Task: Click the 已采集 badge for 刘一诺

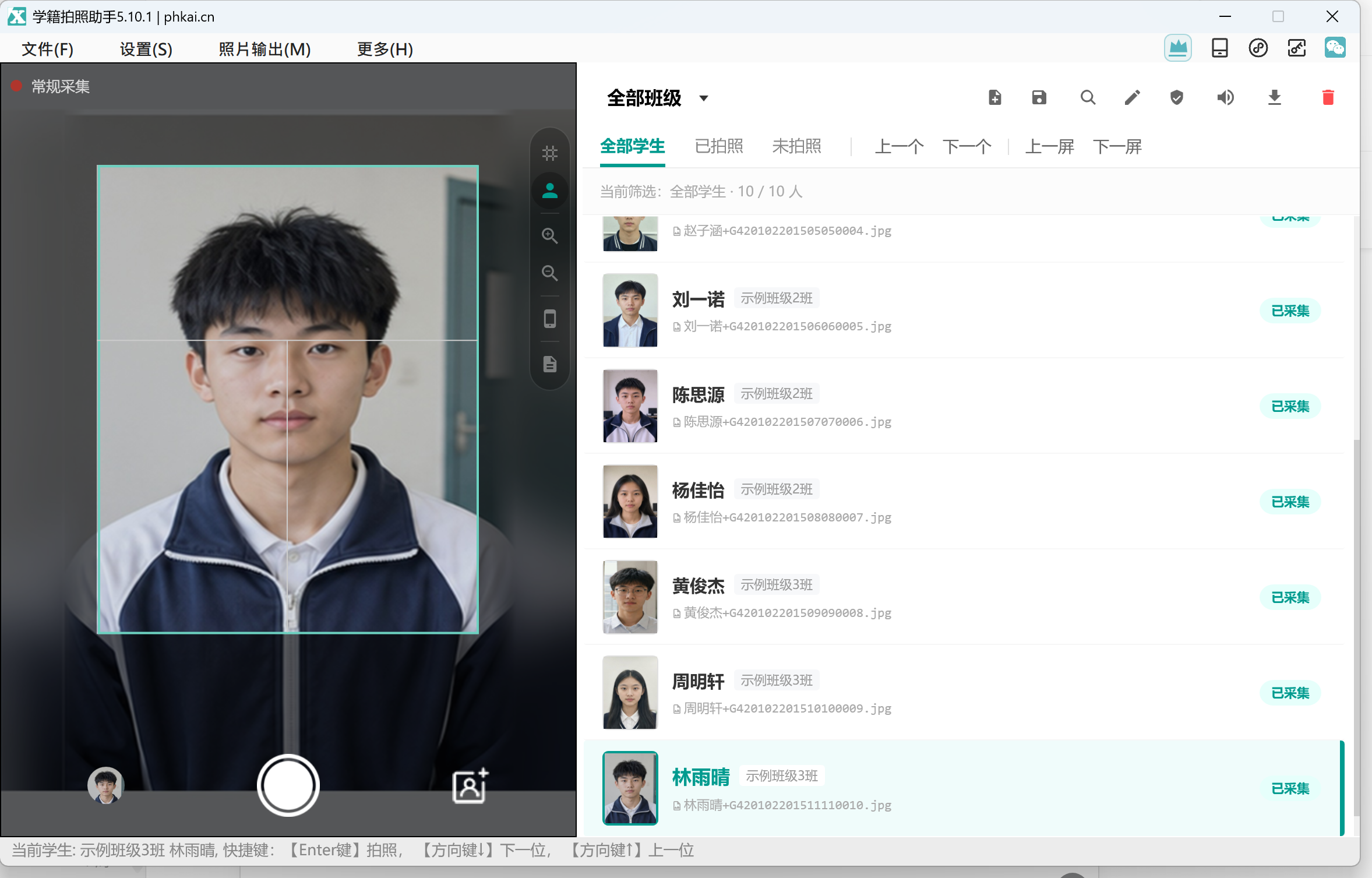Action: [1290, 311]
